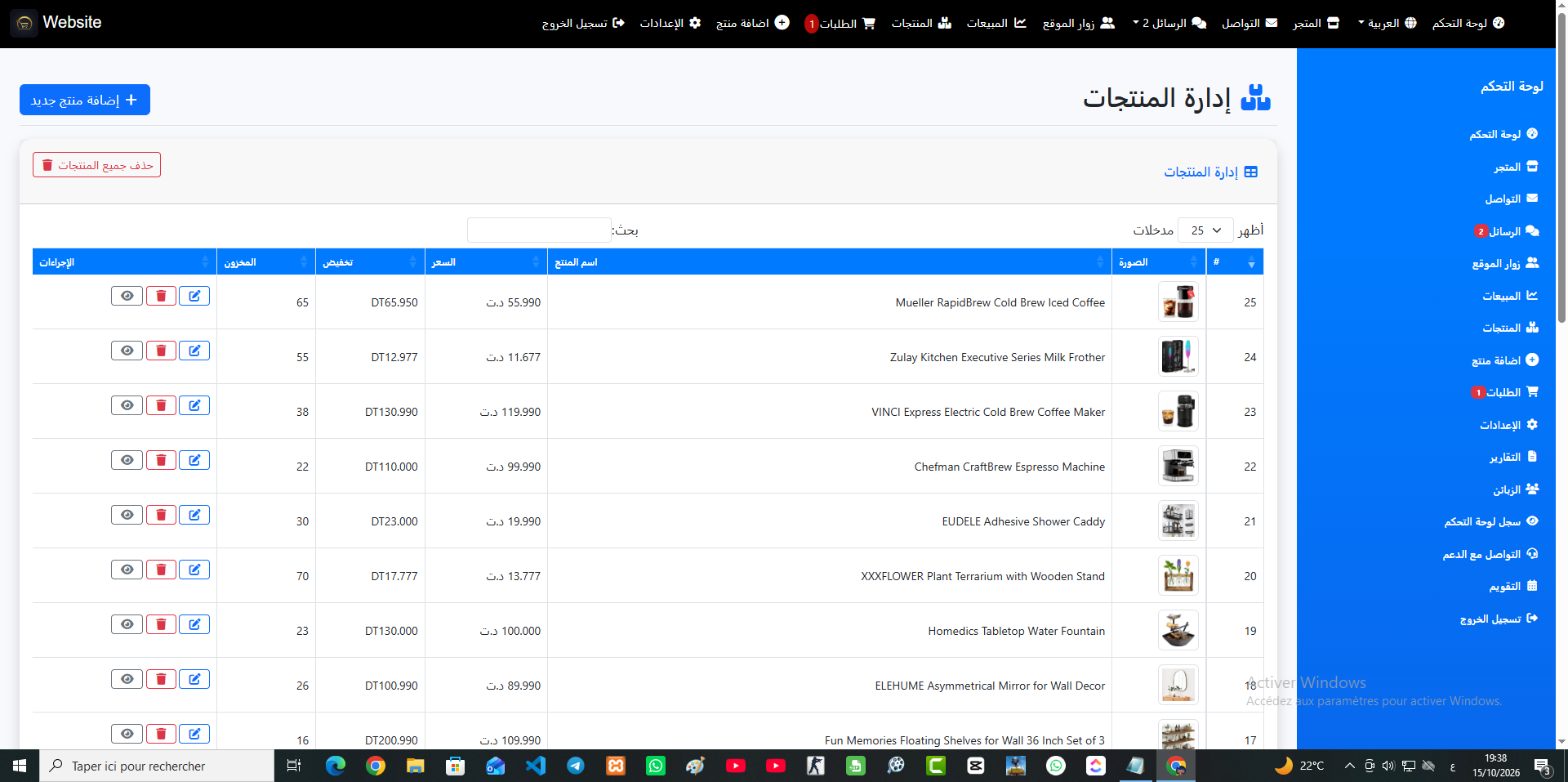Image resolution: width=1568 pixels, height=782 pixels.
Task: Open التقارير in the sidebar
Action: point(1513,457)
